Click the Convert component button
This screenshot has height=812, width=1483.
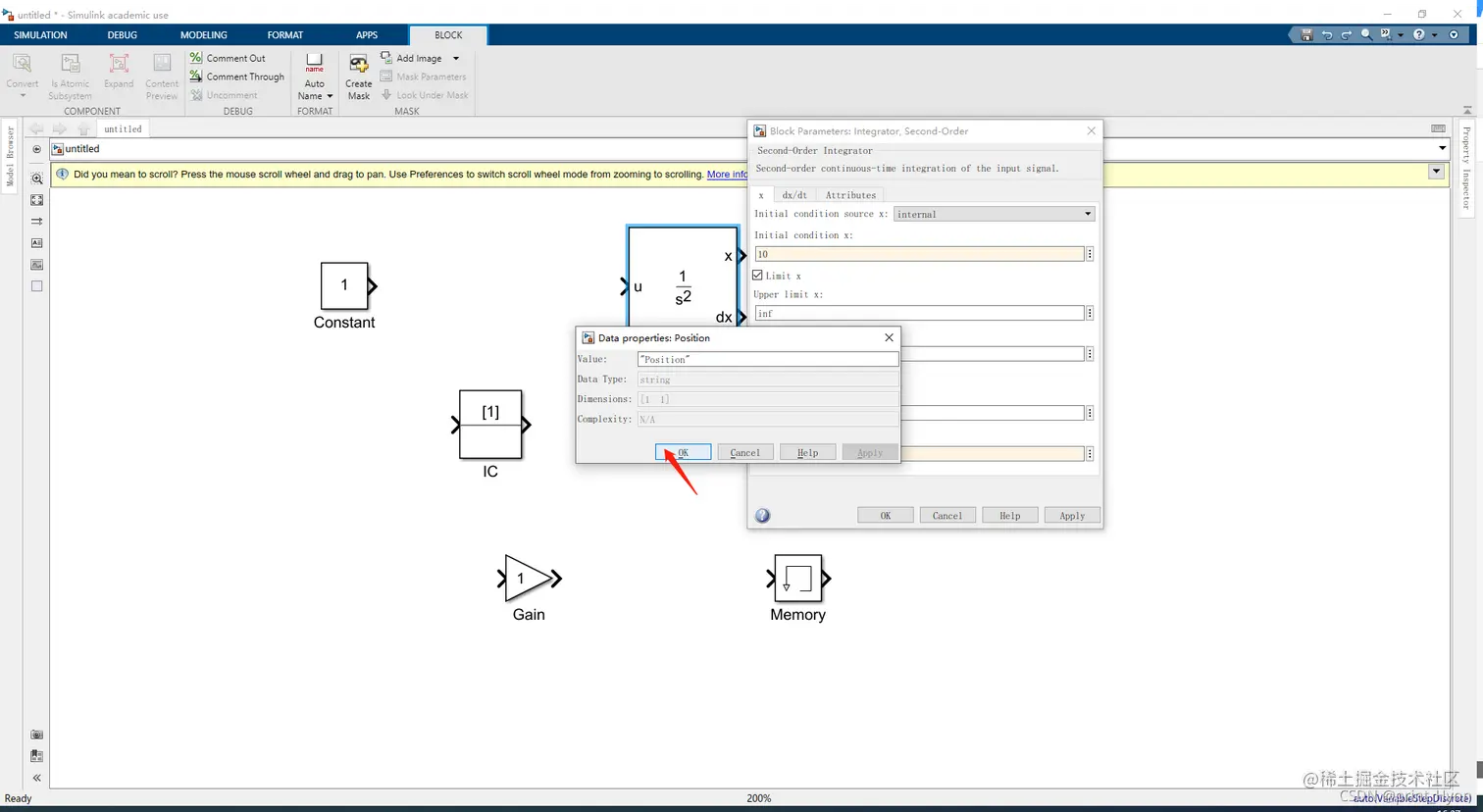[x=22, y=75]
